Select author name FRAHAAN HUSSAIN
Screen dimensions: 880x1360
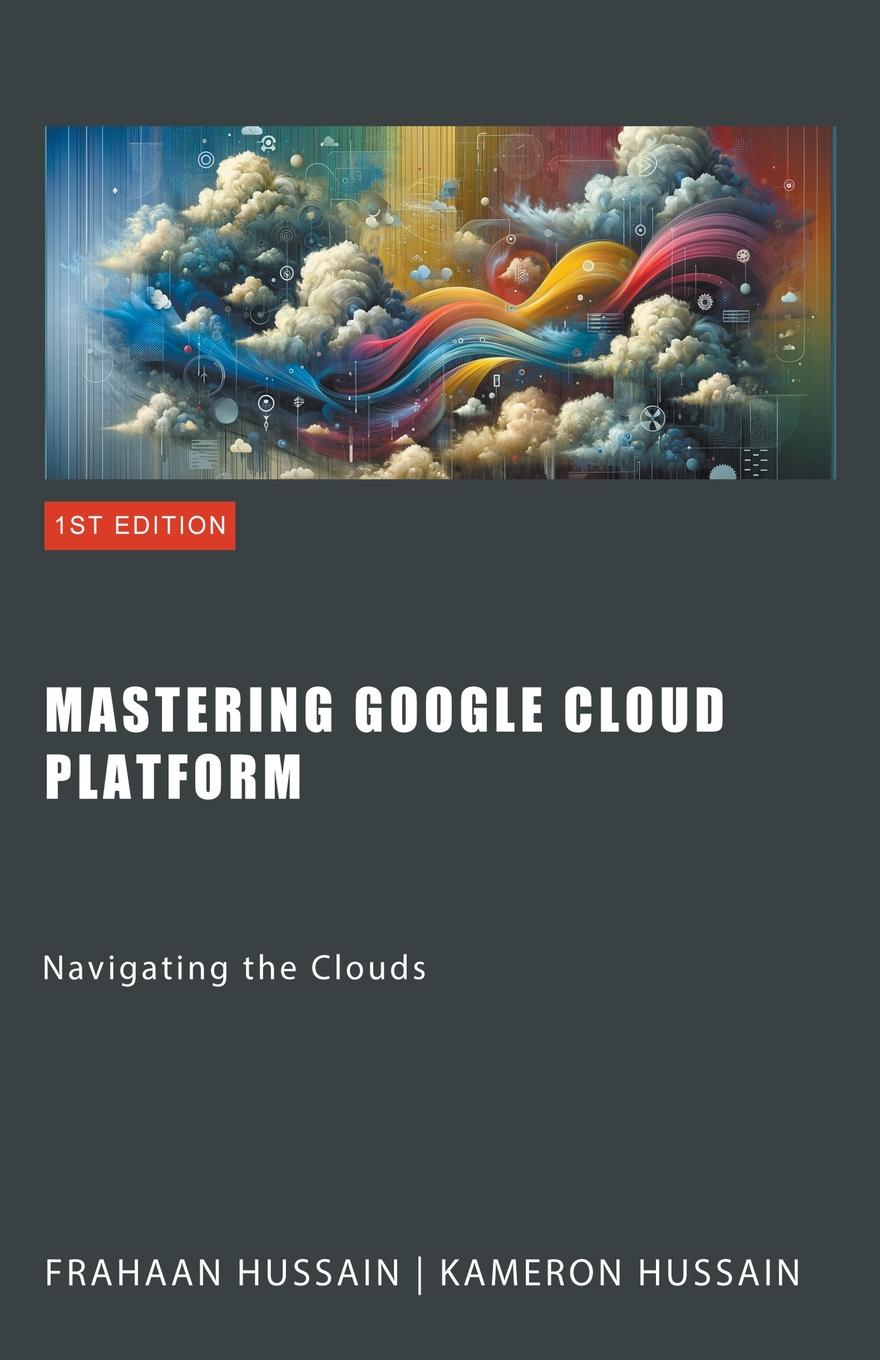pos(223,1273)
